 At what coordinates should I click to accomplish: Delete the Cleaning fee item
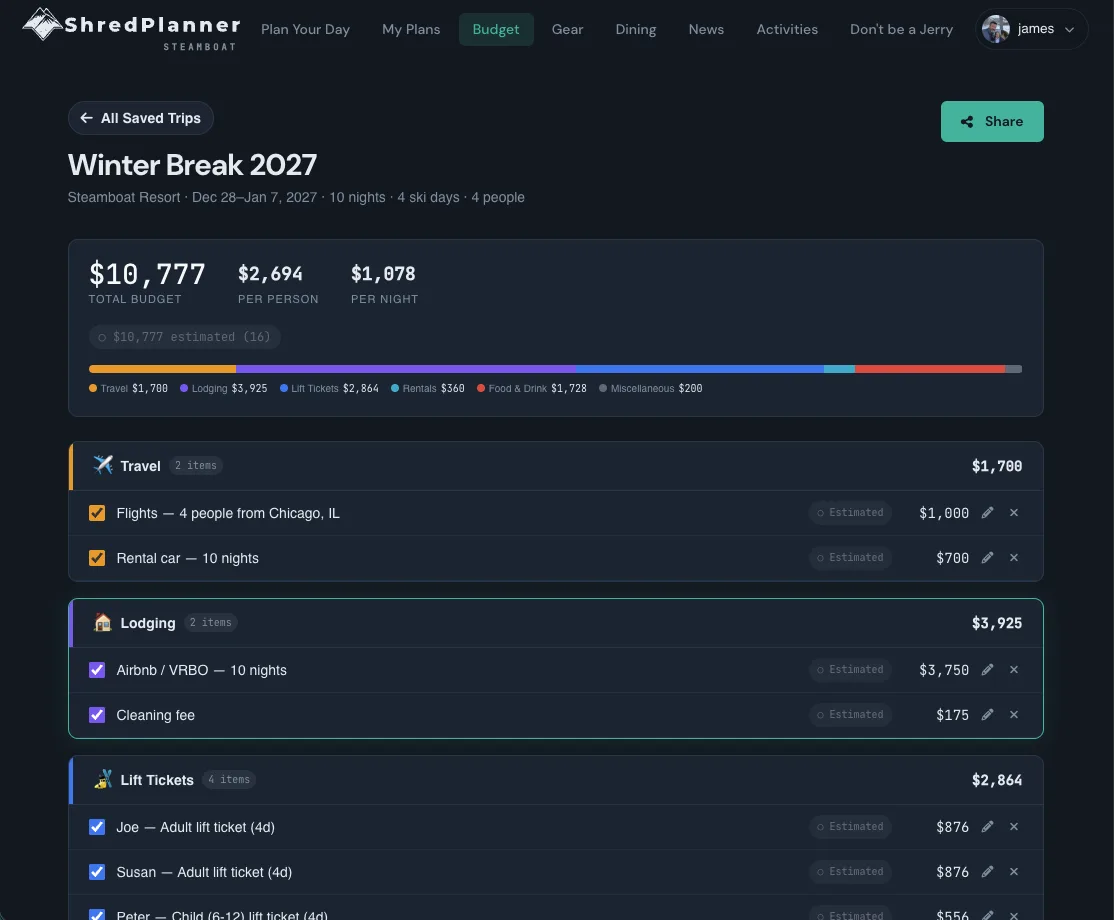pos(1014,715)
